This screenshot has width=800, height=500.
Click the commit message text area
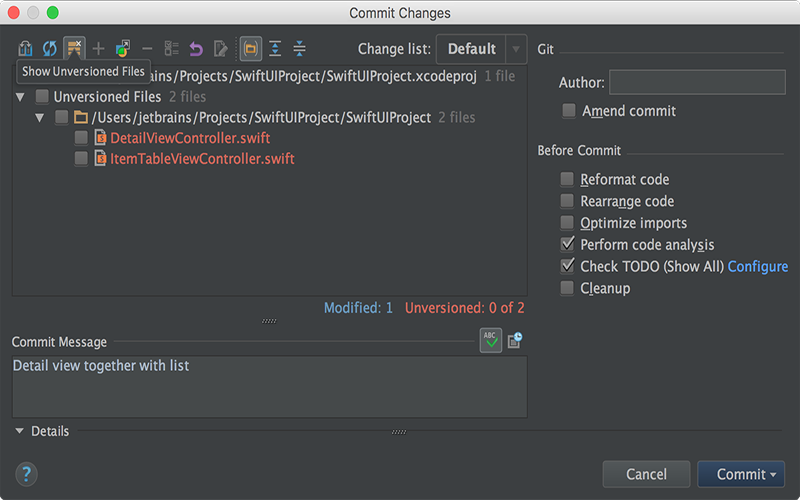pos(269,387)
